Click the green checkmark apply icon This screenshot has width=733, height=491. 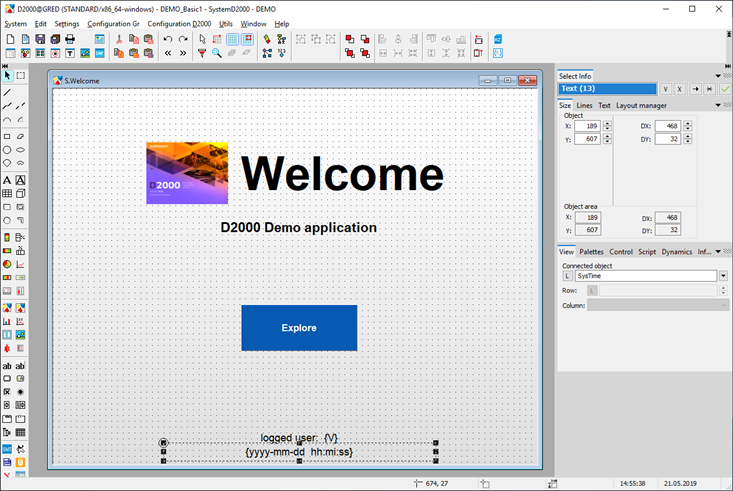725,89
